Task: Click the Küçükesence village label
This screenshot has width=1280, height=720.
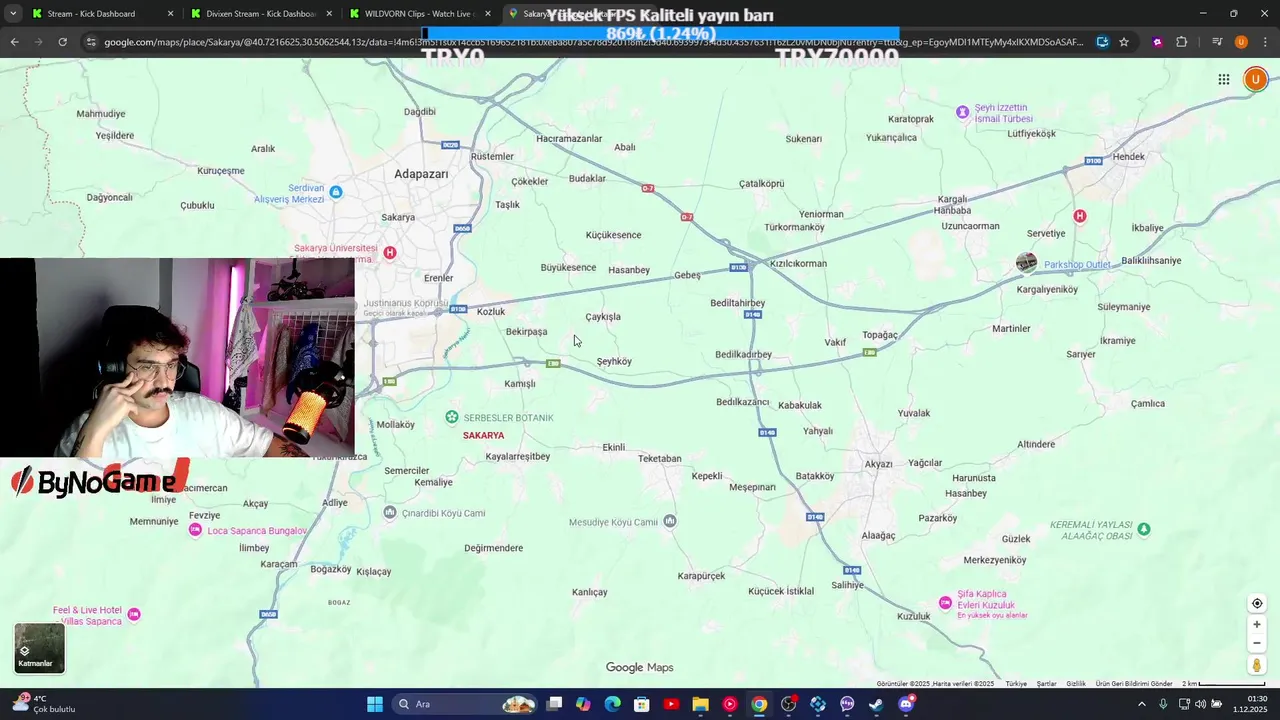Action: click(x=613, y=235)
